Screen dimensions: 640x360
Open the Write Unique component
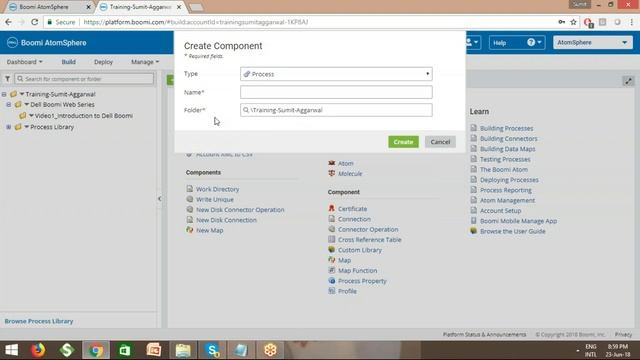(215, 199)
